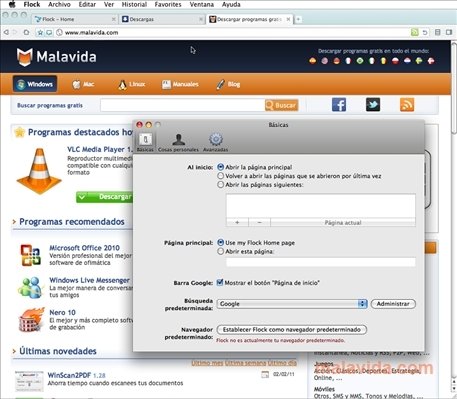Click the green RSS feed icon in the address bar
This screenshot has height=399, width=457.
coord(414,32)
